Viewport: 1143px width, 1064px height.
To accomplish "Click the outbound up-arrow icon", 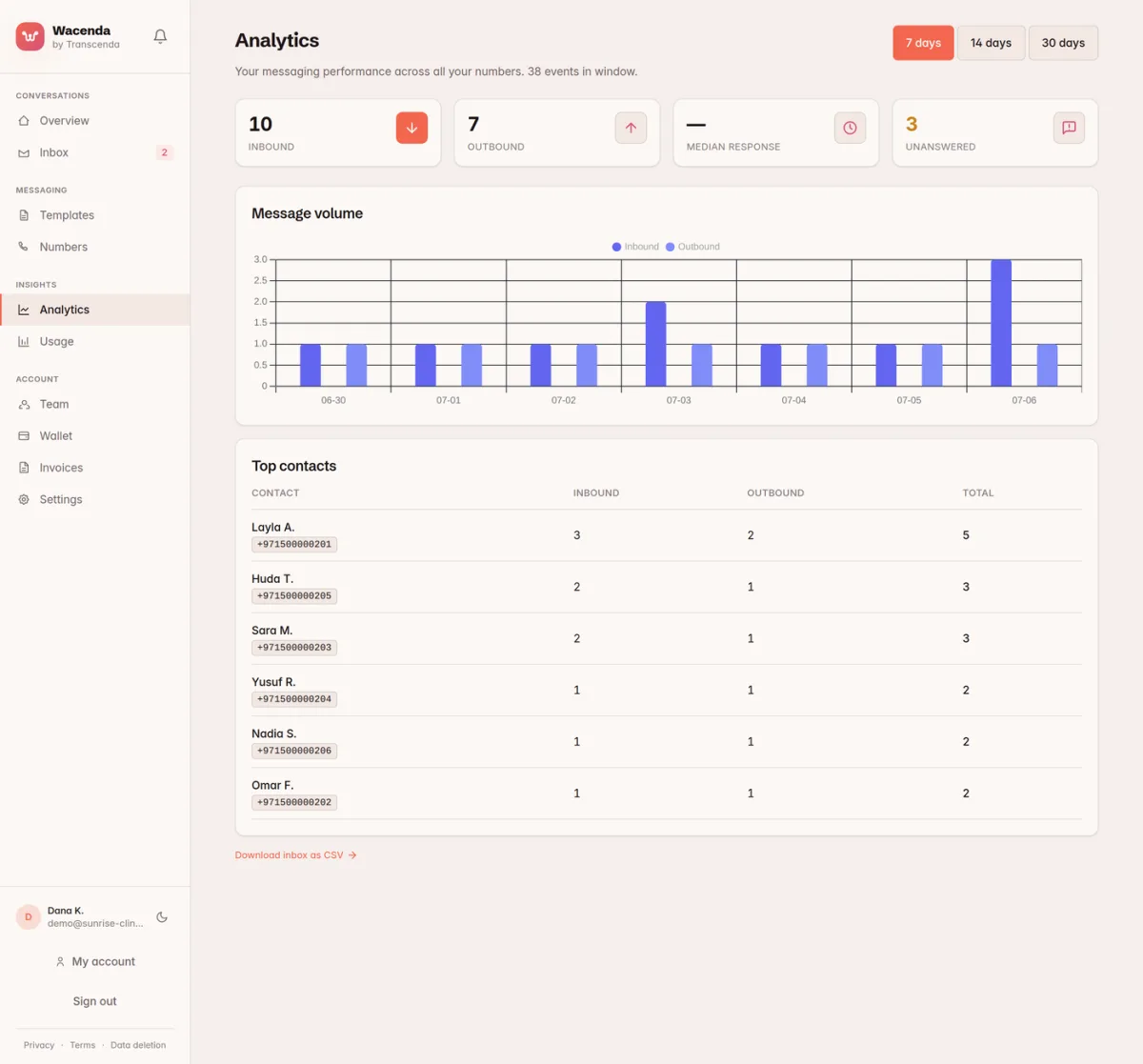I will pos(631,128).
